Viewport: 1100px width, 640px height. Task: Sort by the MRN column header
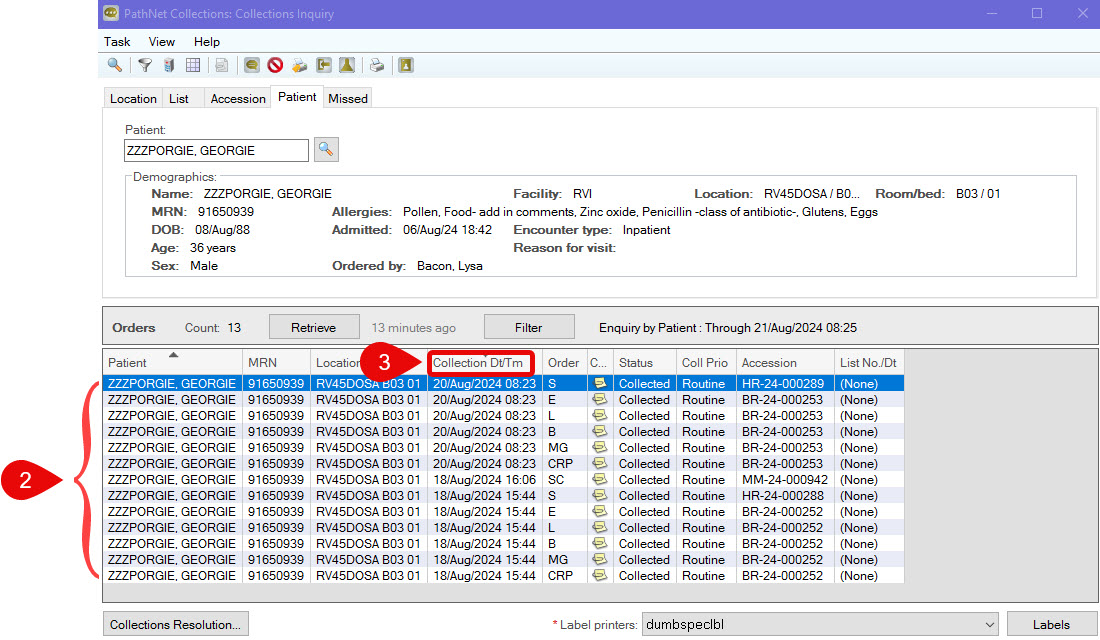tap(276, 363)
